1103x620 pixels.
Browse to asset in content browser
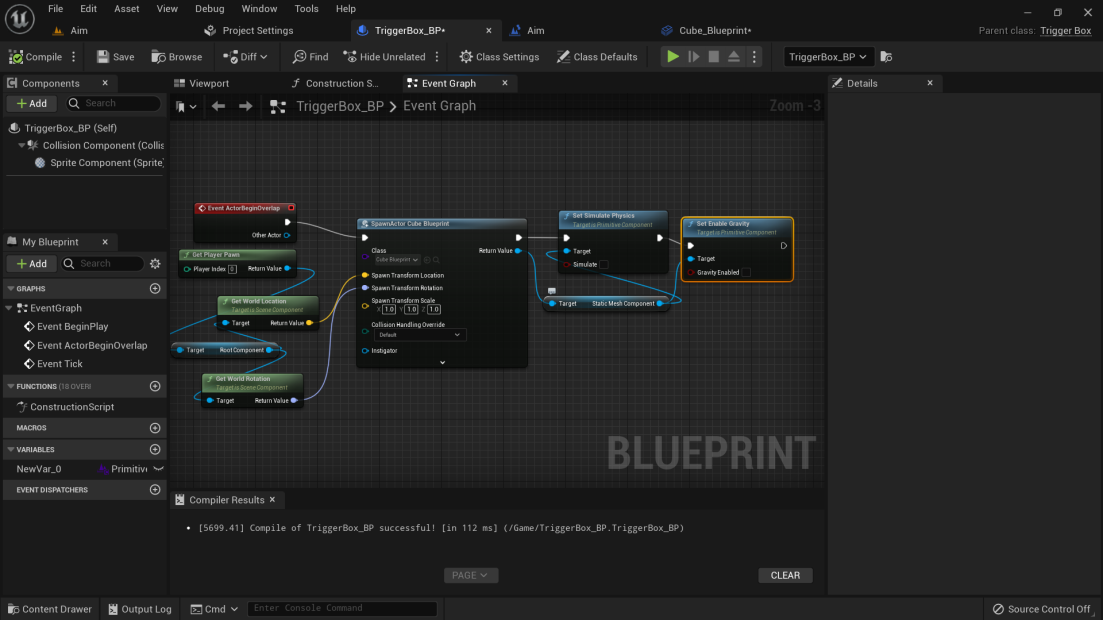pyautogui.click(x=177, y=57)
